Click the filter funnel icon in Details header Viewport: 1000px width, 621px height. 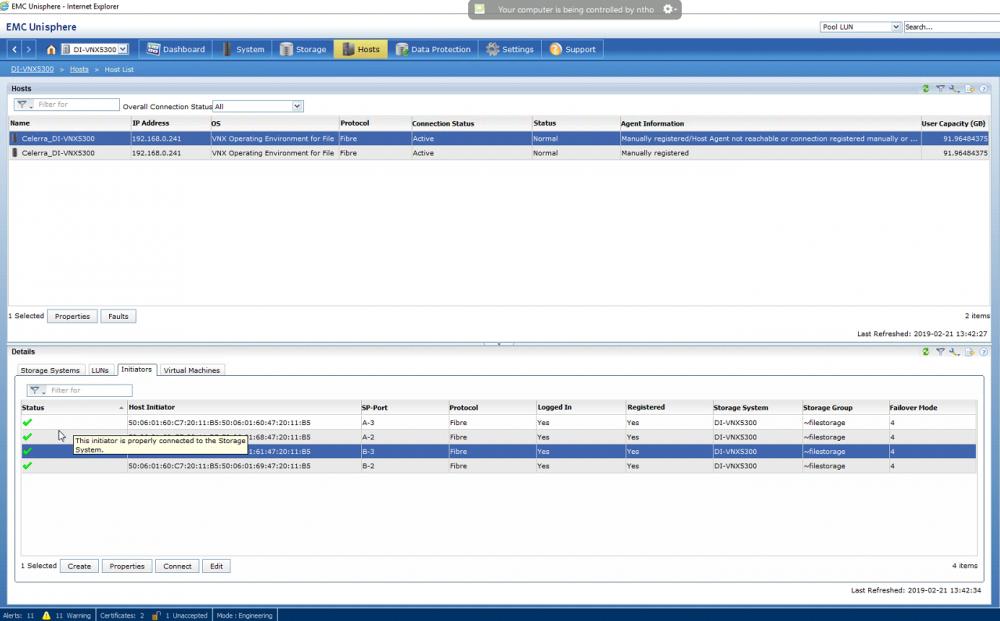coord(940,352)
